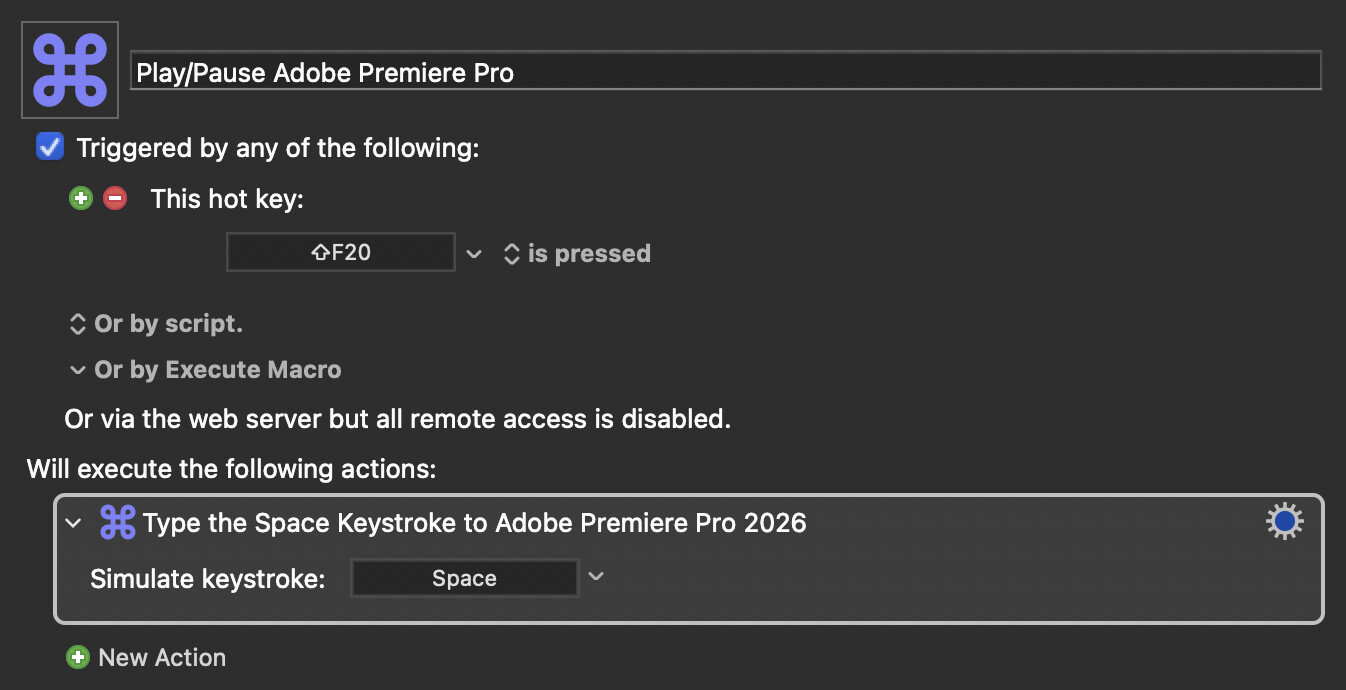Click the 'This hot key:' trigger label
Viewport: 1346px width, 690px height.
click(x=227, y=199)
